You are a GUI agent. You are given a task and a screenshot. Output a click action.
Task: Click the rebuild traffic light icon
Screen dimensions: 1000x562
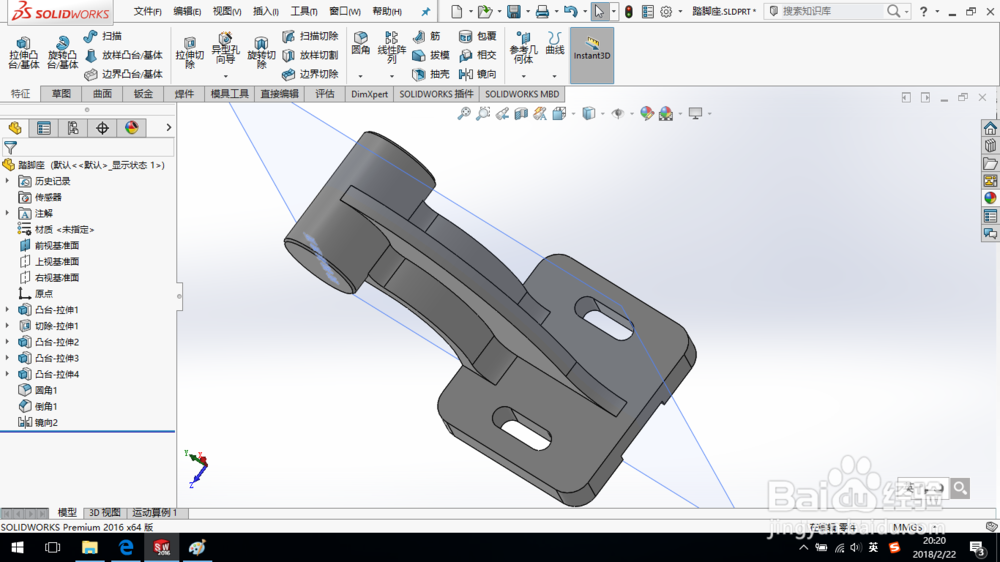coord(629,11)
